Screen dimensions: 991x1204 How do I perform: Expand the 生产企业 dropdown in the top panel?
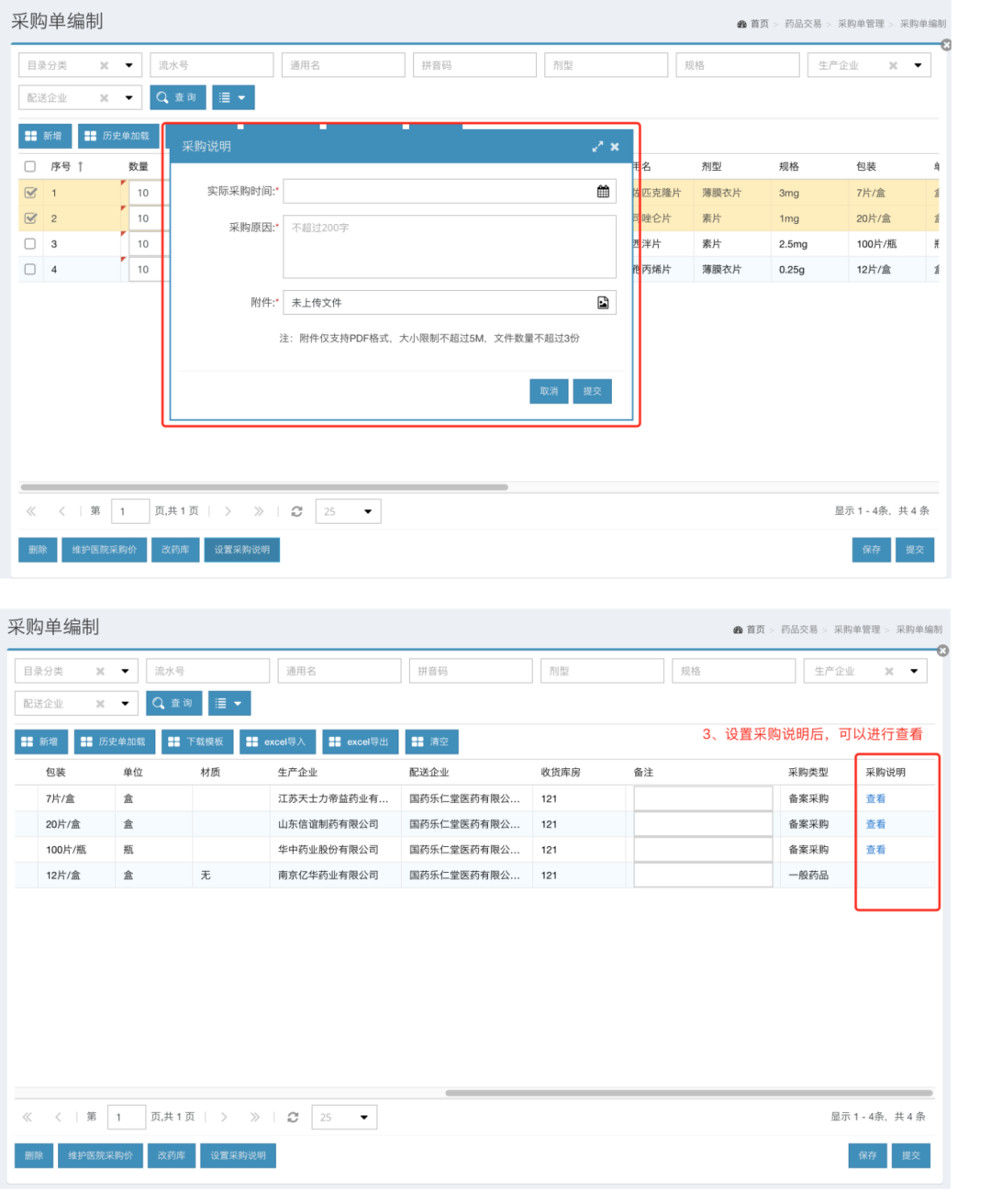tap(918, 65)
